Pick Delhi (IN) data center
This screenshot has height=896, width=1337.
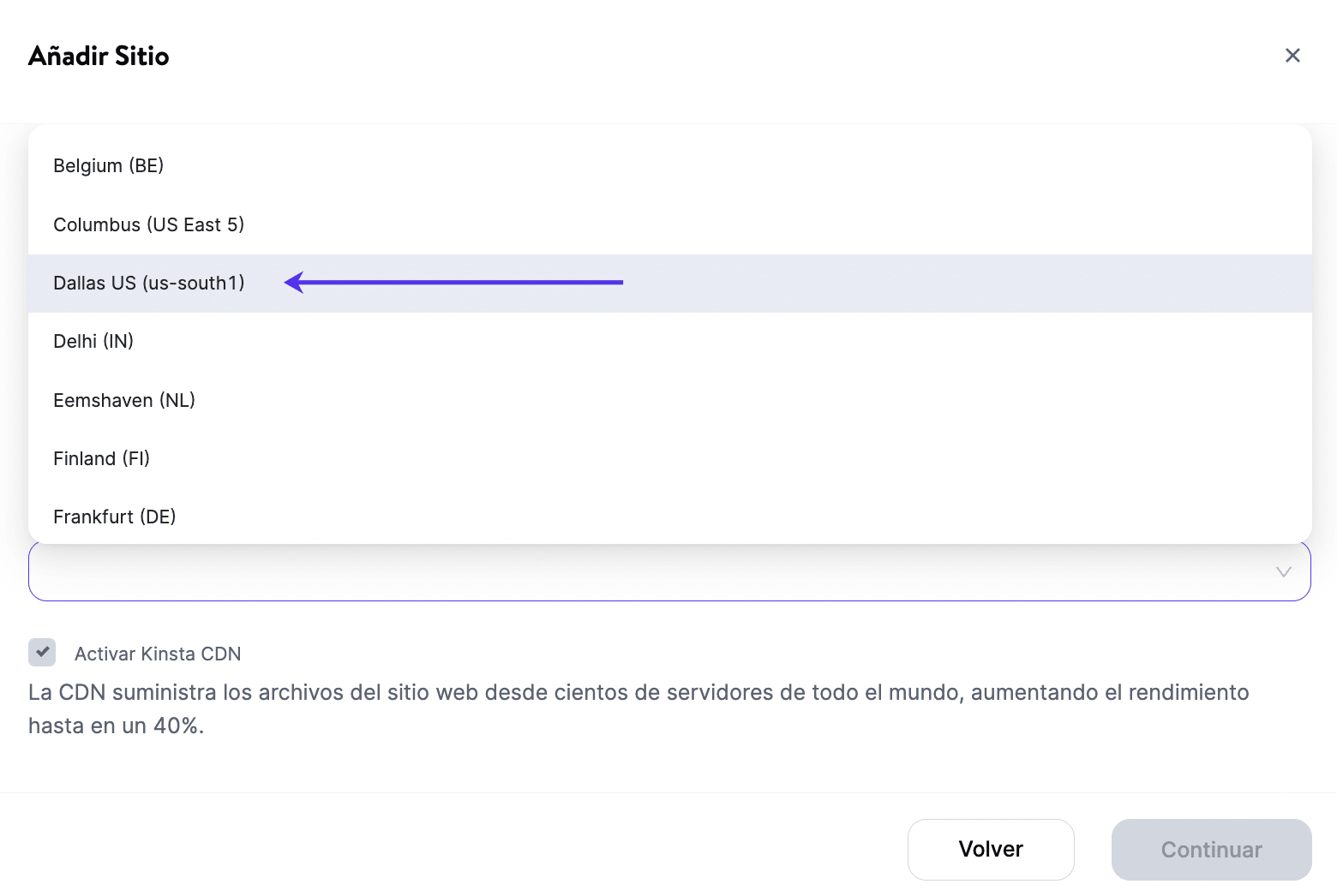point(93,341)
